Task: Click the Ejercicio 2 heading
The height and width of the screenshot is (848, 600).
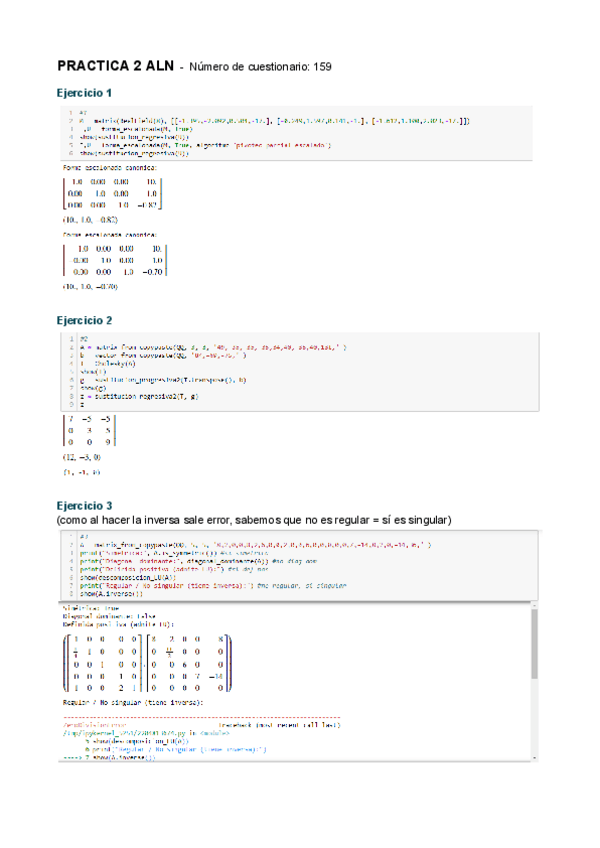Action: (x=89, y=321)
